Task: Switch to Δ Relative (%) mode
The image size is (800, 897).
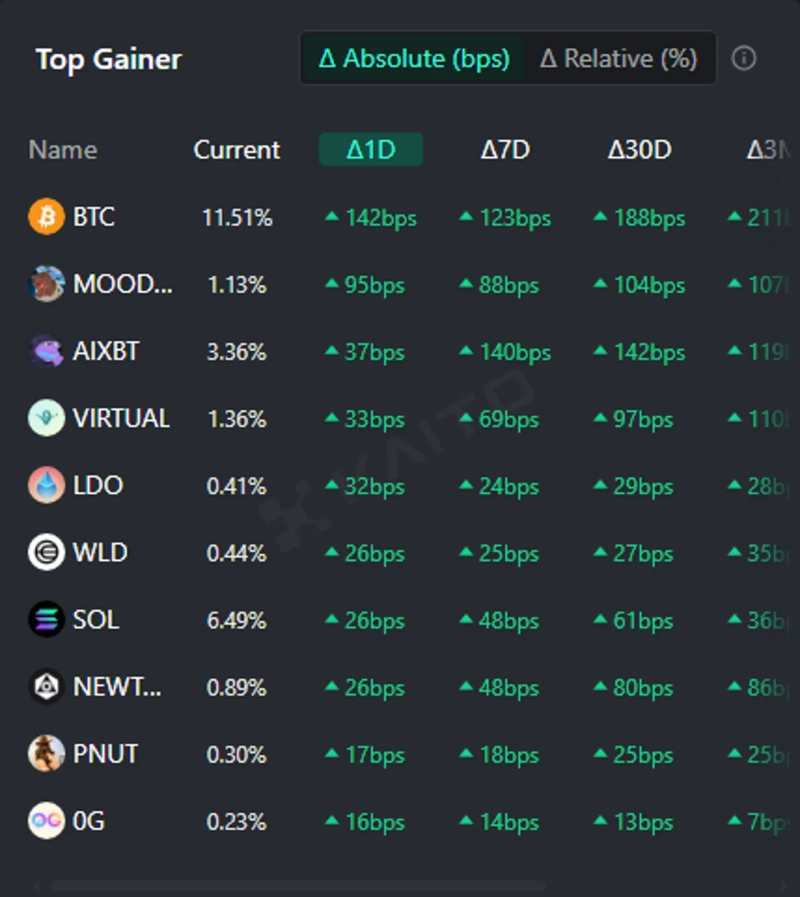Action: click(x=618, y=59)
